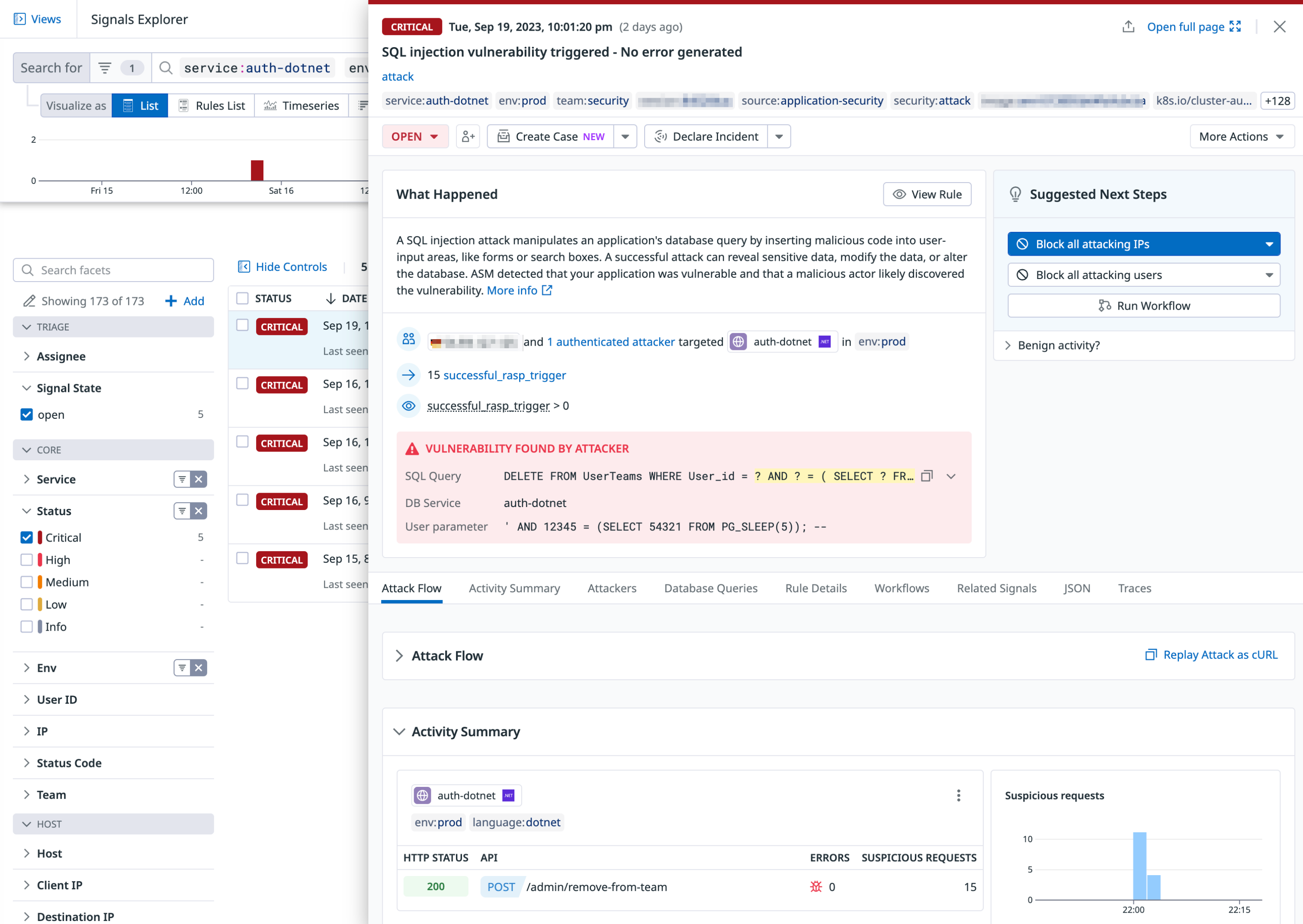Check the Info status checkbox
Screen dimensions: 1303x924
[27, 626]
